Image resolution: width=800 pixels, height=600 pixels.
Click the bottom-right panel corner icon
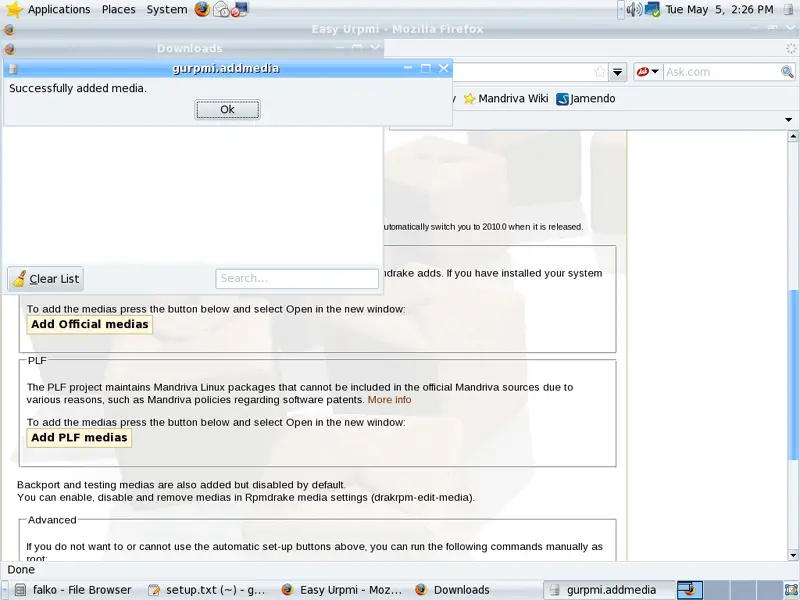(x=792, y=590)
